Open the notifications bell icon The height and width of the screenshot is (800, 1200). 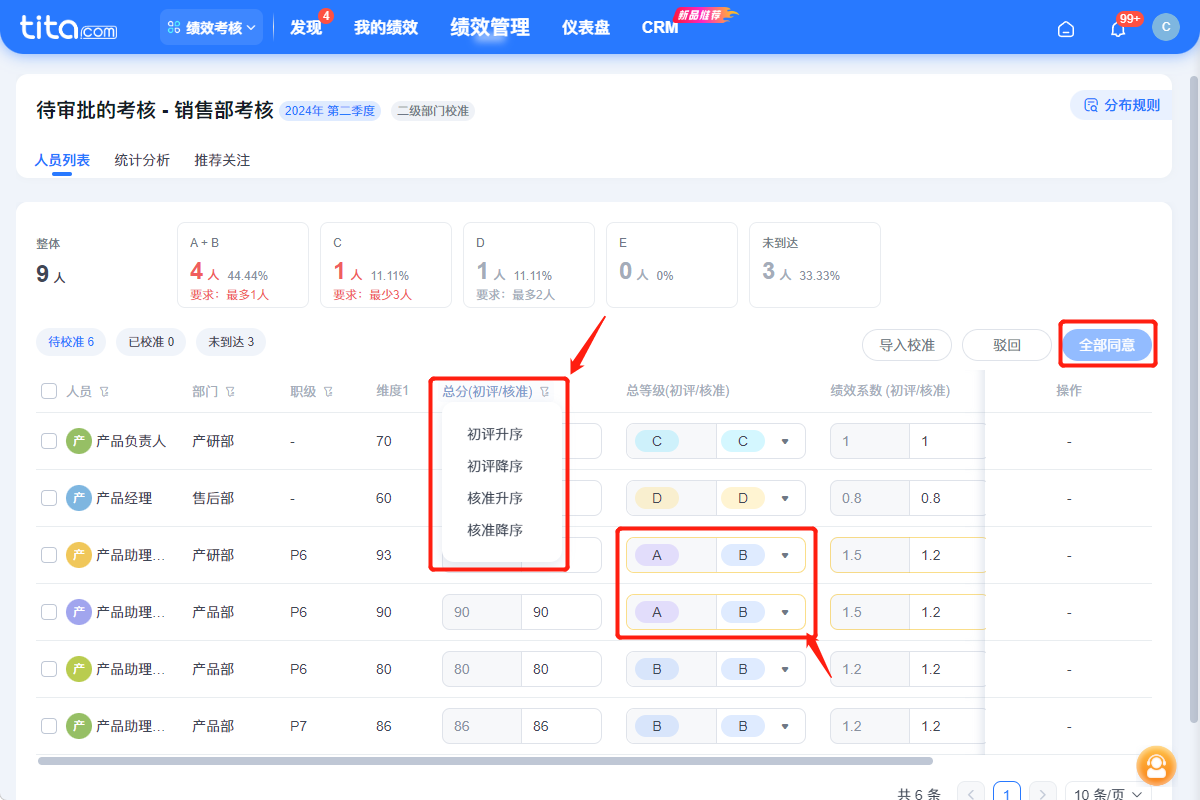[x=1118, y=28]
